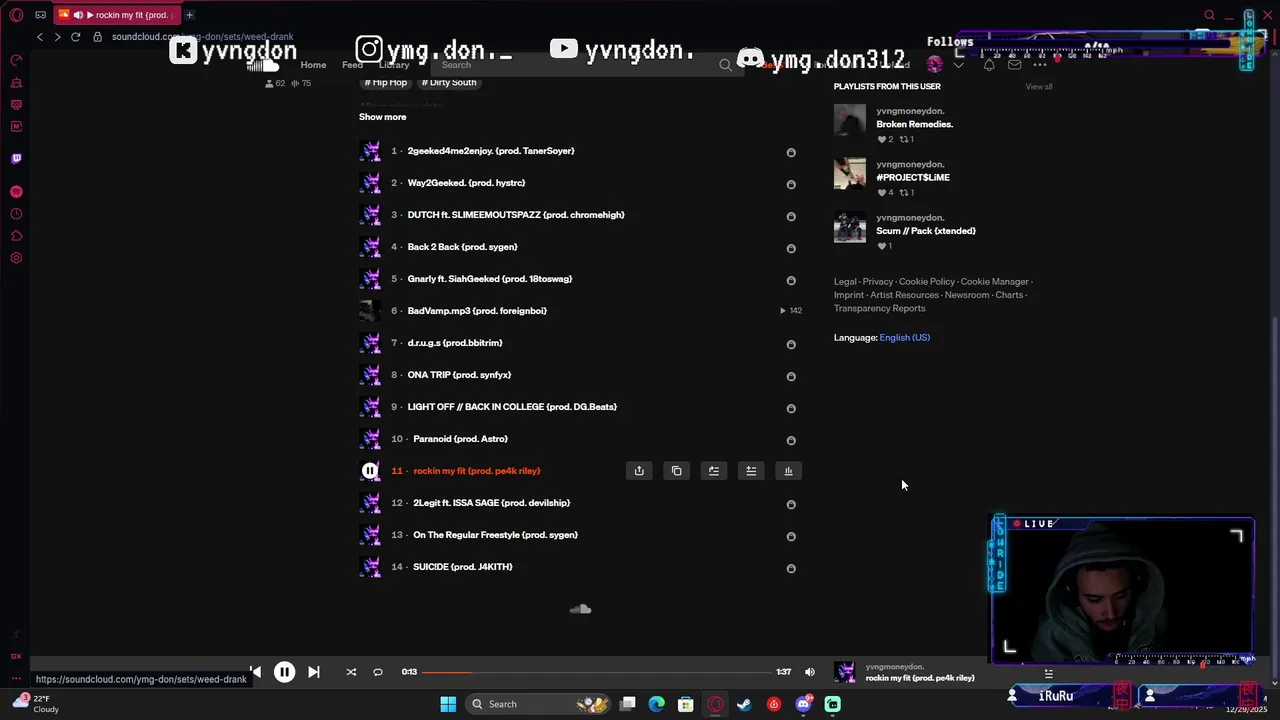Go to SoundCloud Library tab
Viewport: 1280px width, 720px height.
click(x=394, y=65)
